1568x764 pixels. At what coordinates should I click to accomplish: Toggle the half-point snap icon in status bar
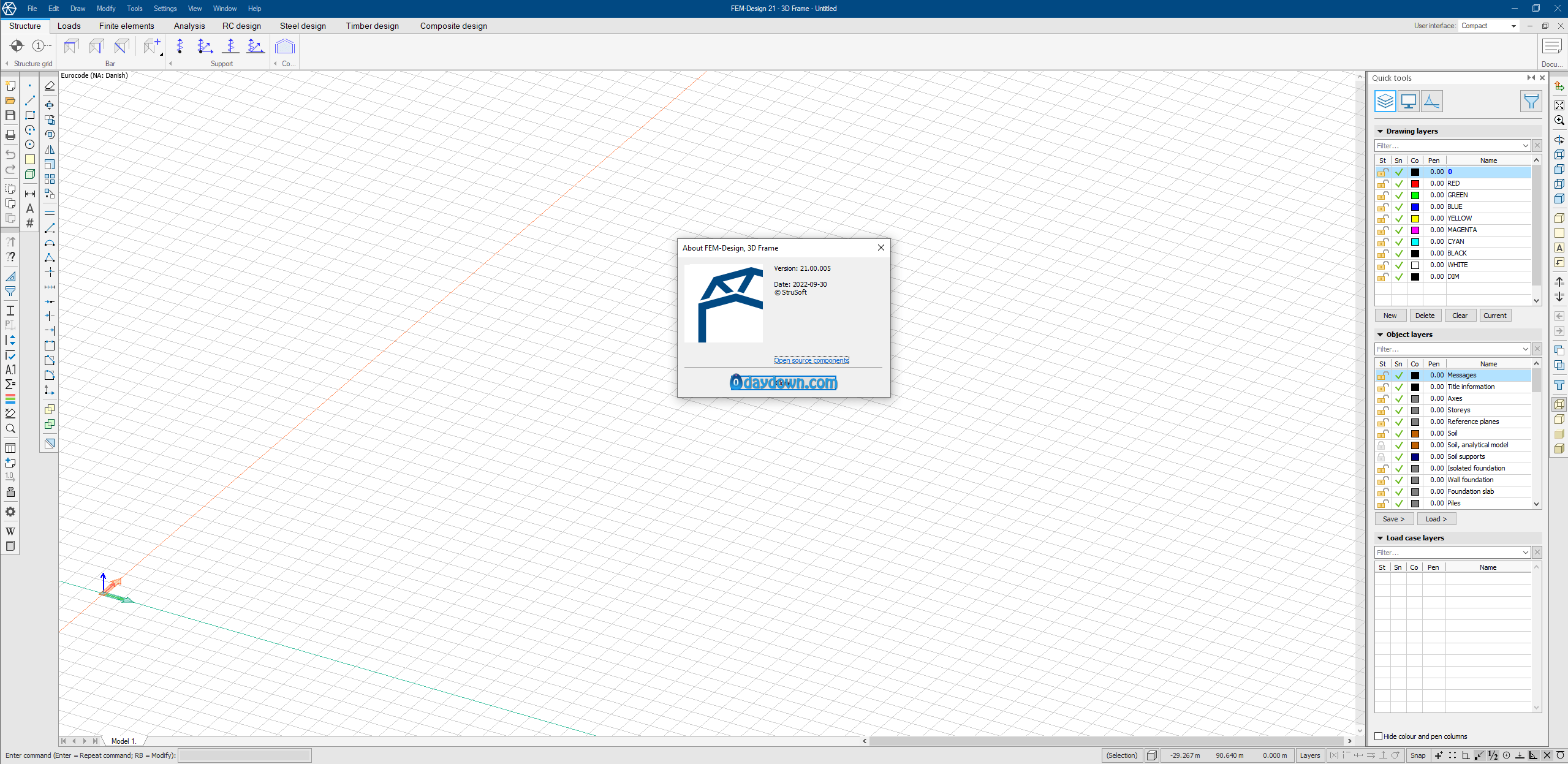(x=1493, y=755)
